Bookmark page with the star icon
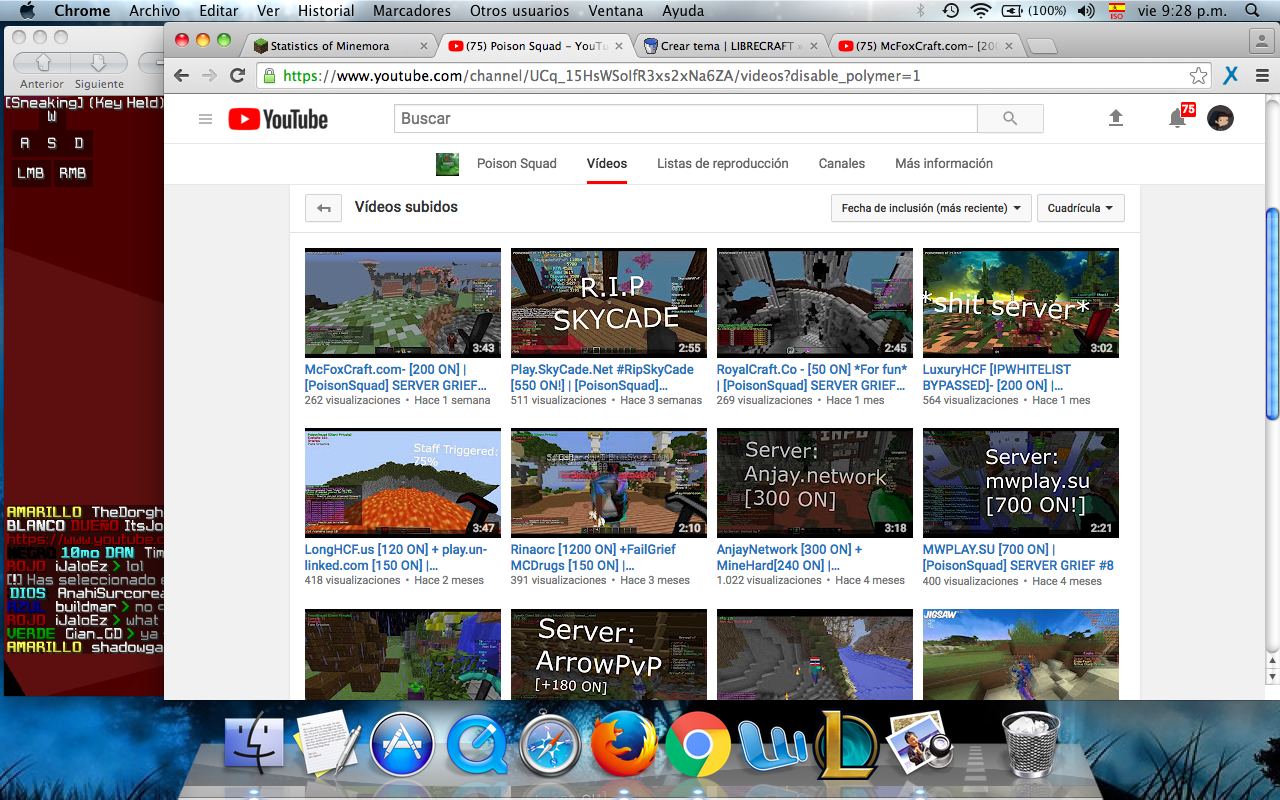Viewport: 1280px width, 800px height. (x=1198, y=76)
